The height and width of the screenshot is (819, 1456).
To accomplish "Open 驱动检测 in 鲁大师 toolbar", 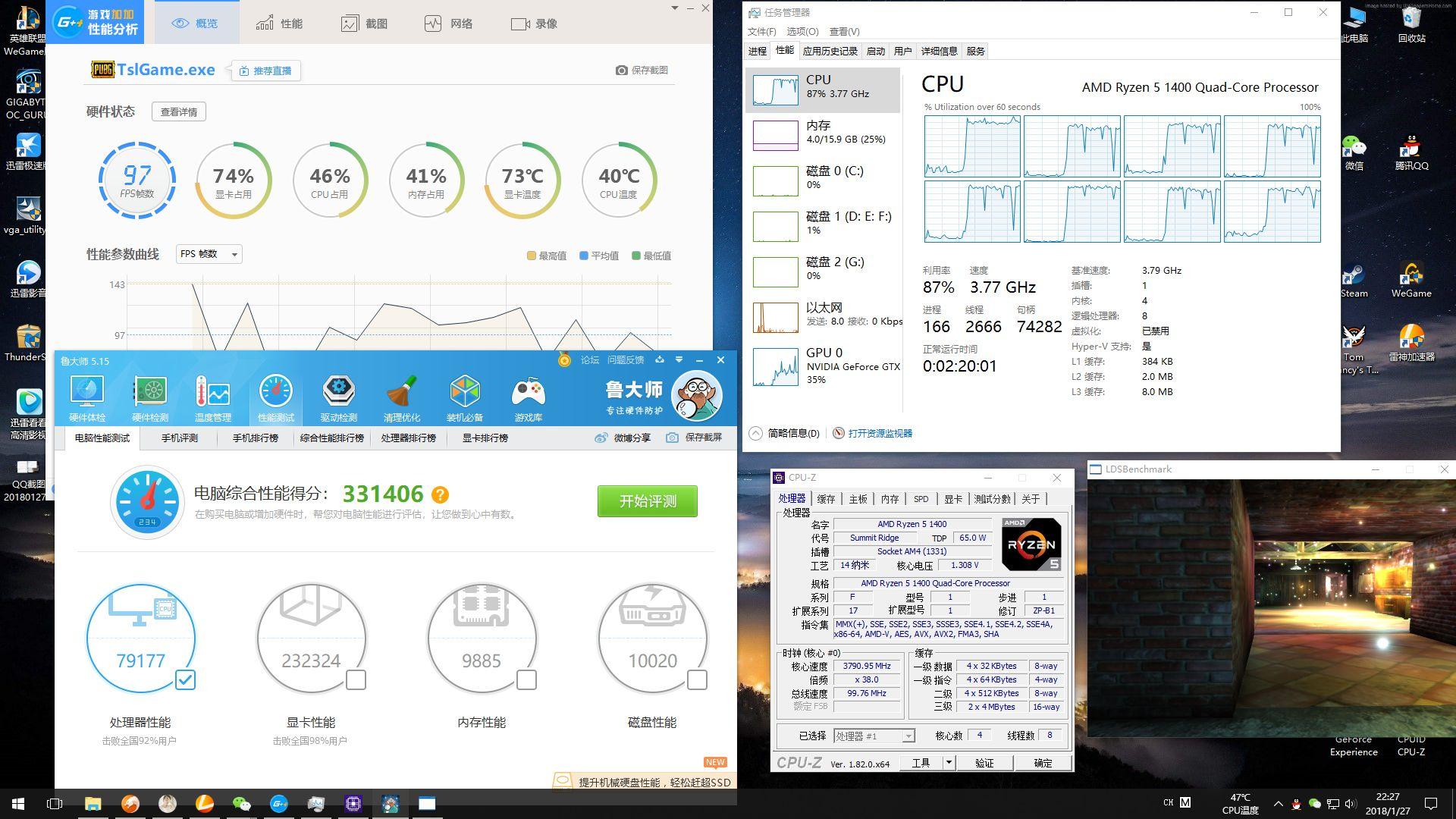I will point(338,398).
